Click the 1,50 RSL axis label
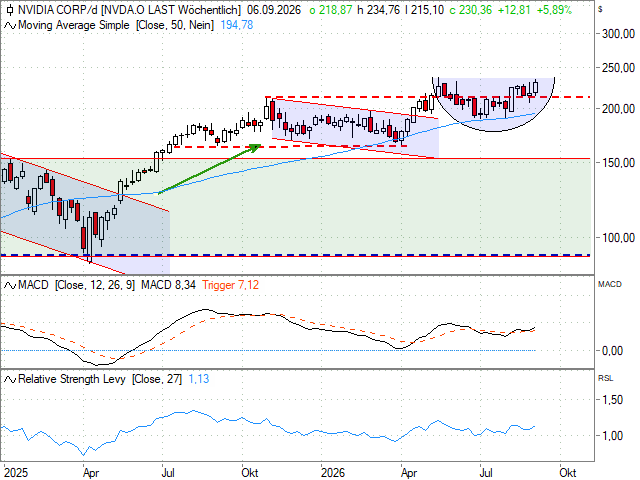This screenshot has width=640, height=480. 612,400
